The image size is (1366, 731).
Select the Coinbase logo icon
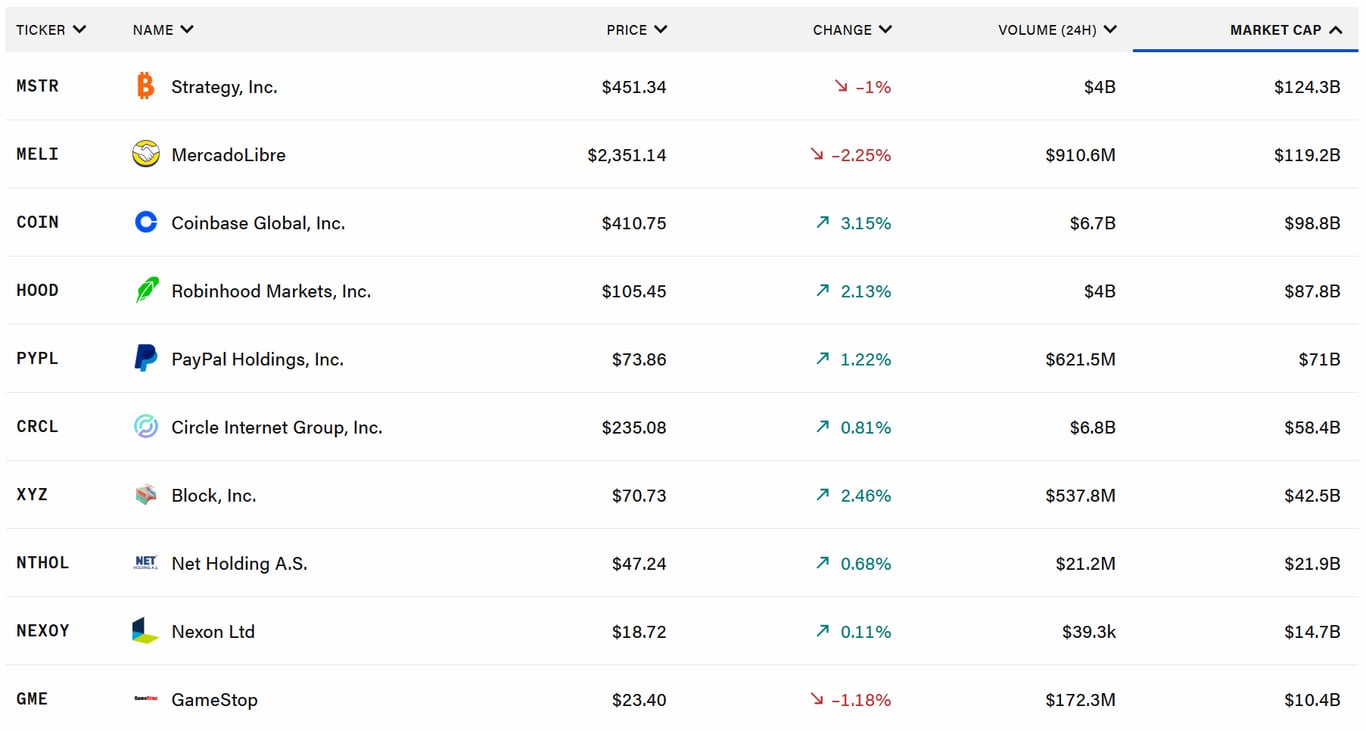[x=147, y=223]
